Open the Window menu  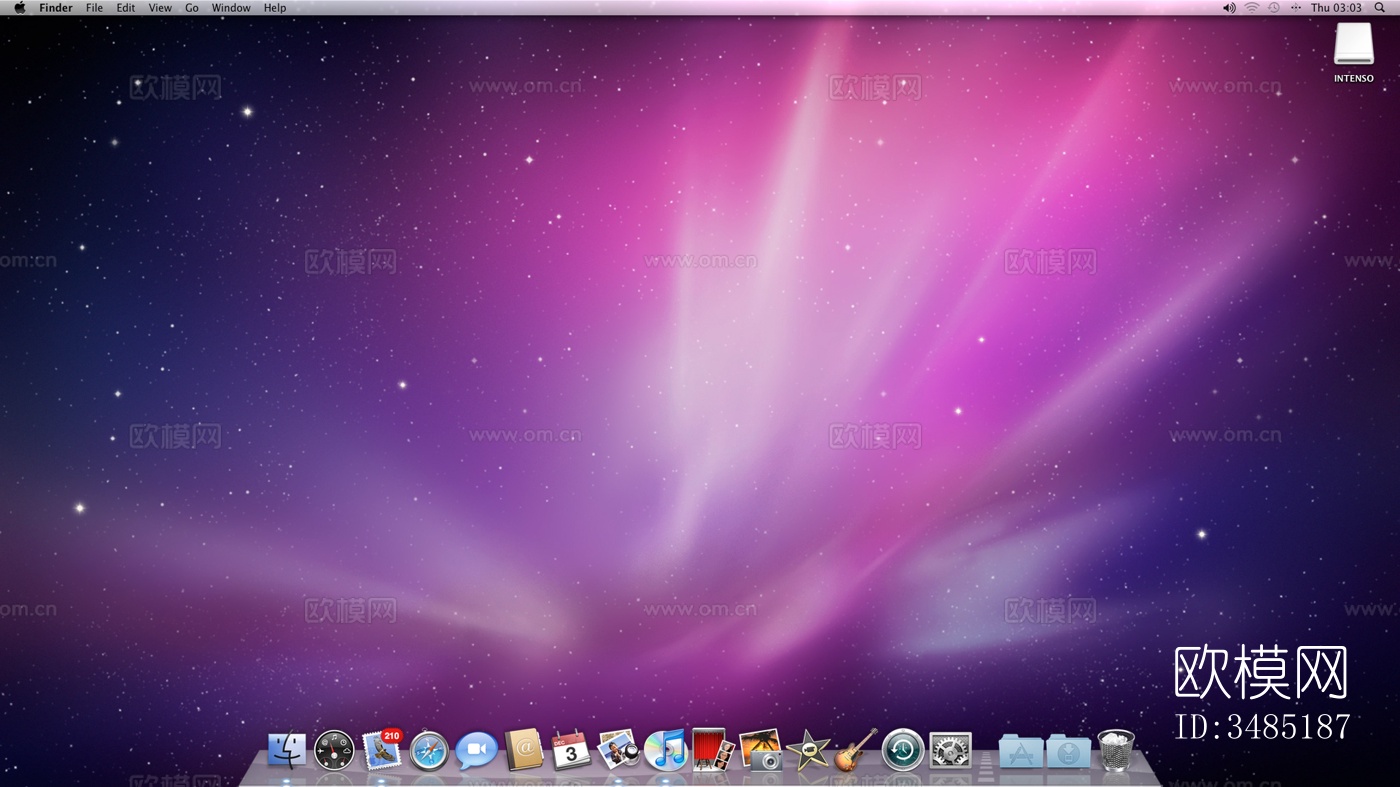231,8
